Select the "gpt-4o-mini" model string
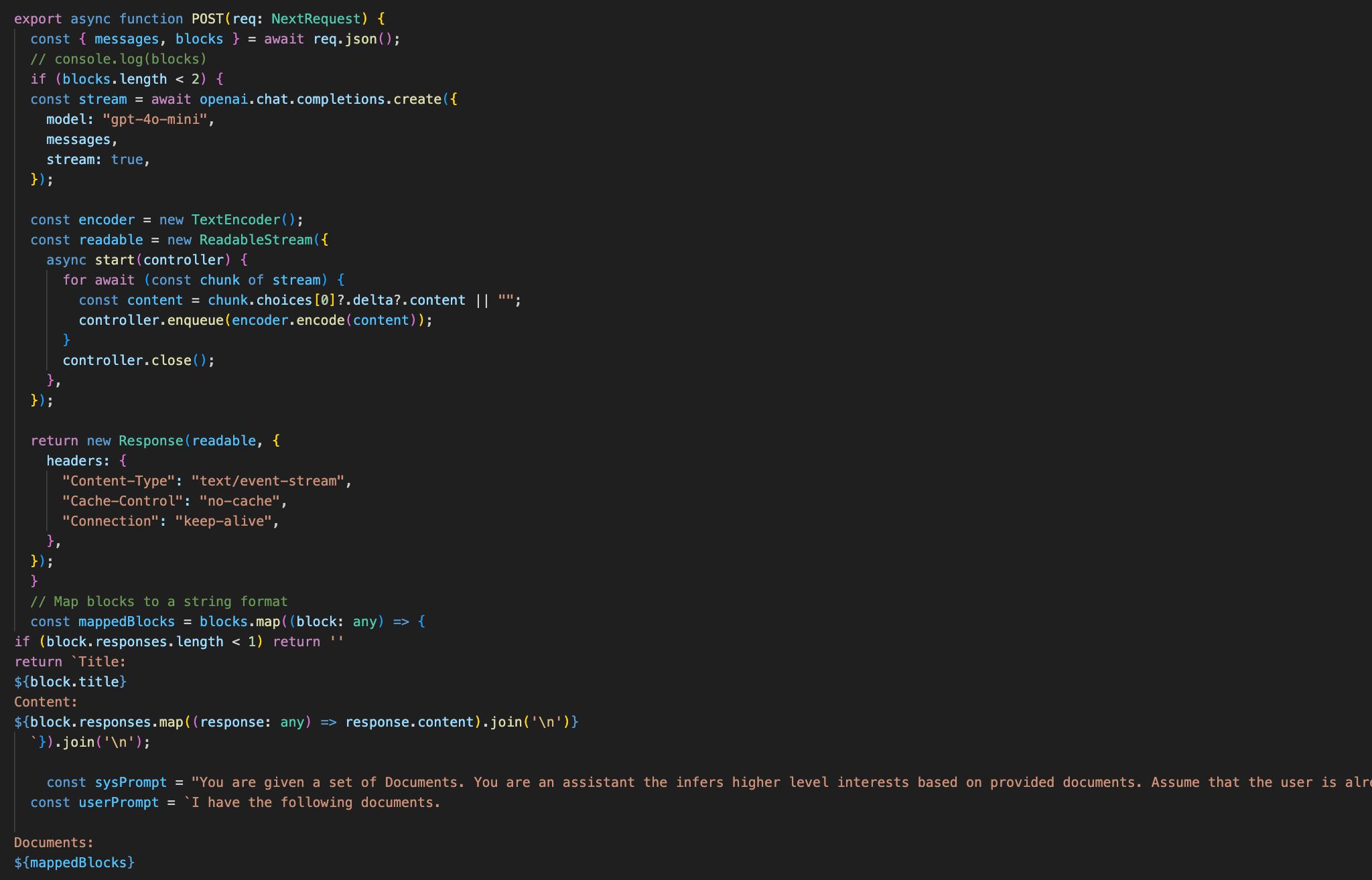Viewport: 1372px width, 880px height. click(x=155, y=119)
